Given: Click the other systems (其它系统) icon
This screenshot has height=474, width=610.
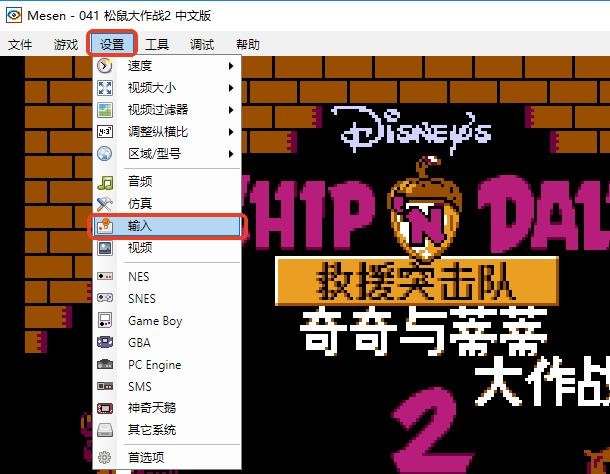Looking at the screenshot, I should coord(105,430).
